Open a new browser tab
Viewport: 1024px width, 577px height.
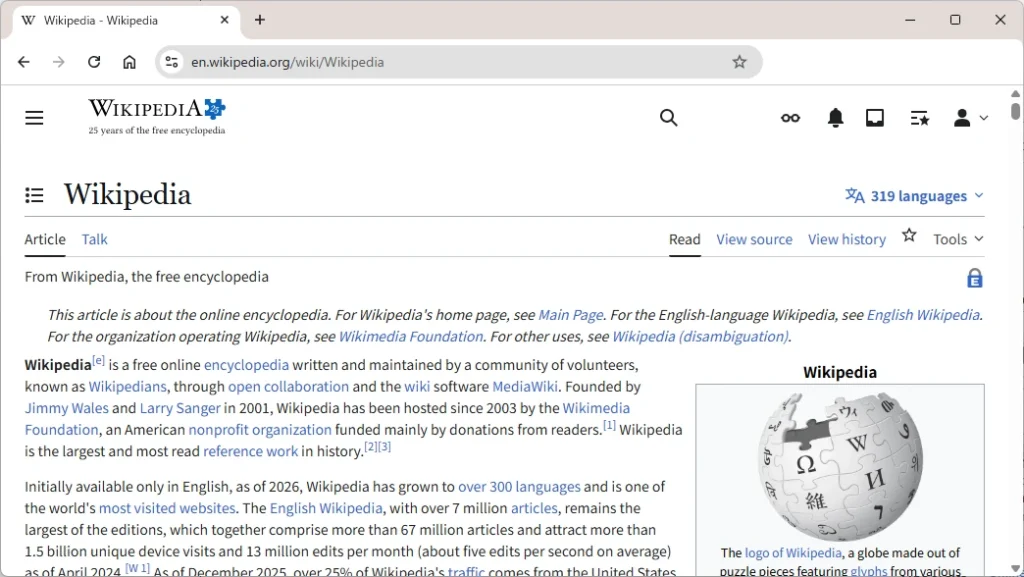(x=260, y=20)
